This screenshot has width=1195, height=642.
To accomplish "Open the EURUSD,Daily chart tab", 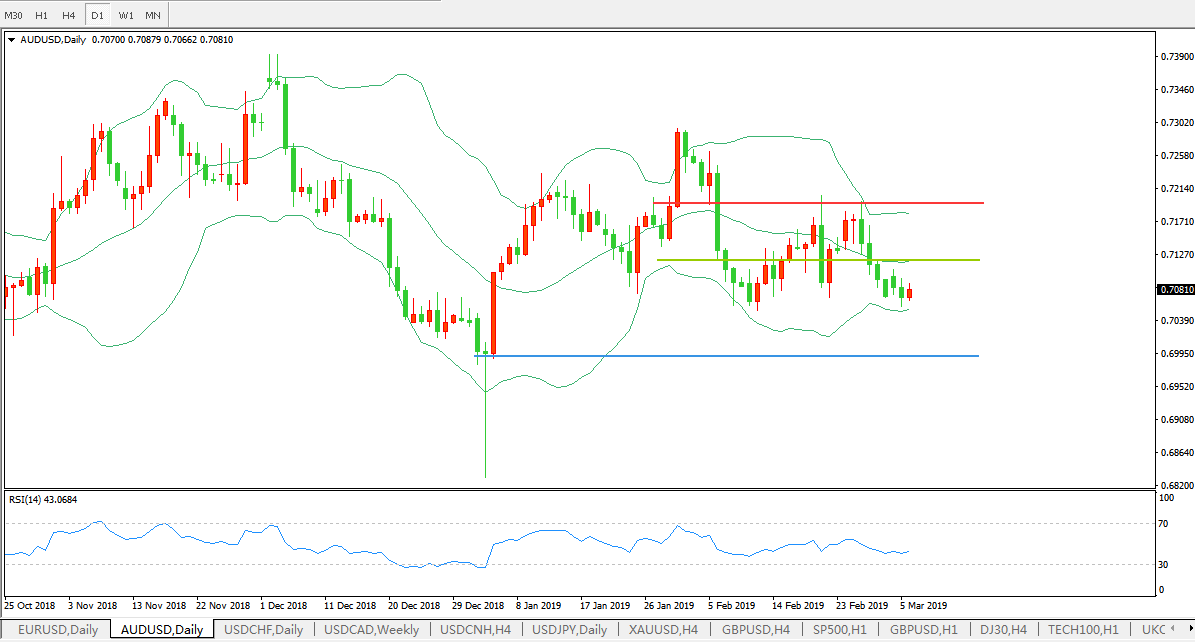I will pos(56,629).
